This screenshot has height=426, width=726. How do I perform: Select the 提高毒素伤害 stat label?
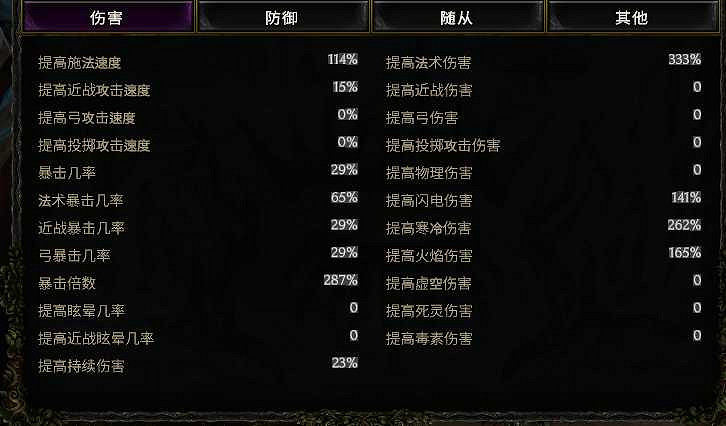(x=429, y=338)
